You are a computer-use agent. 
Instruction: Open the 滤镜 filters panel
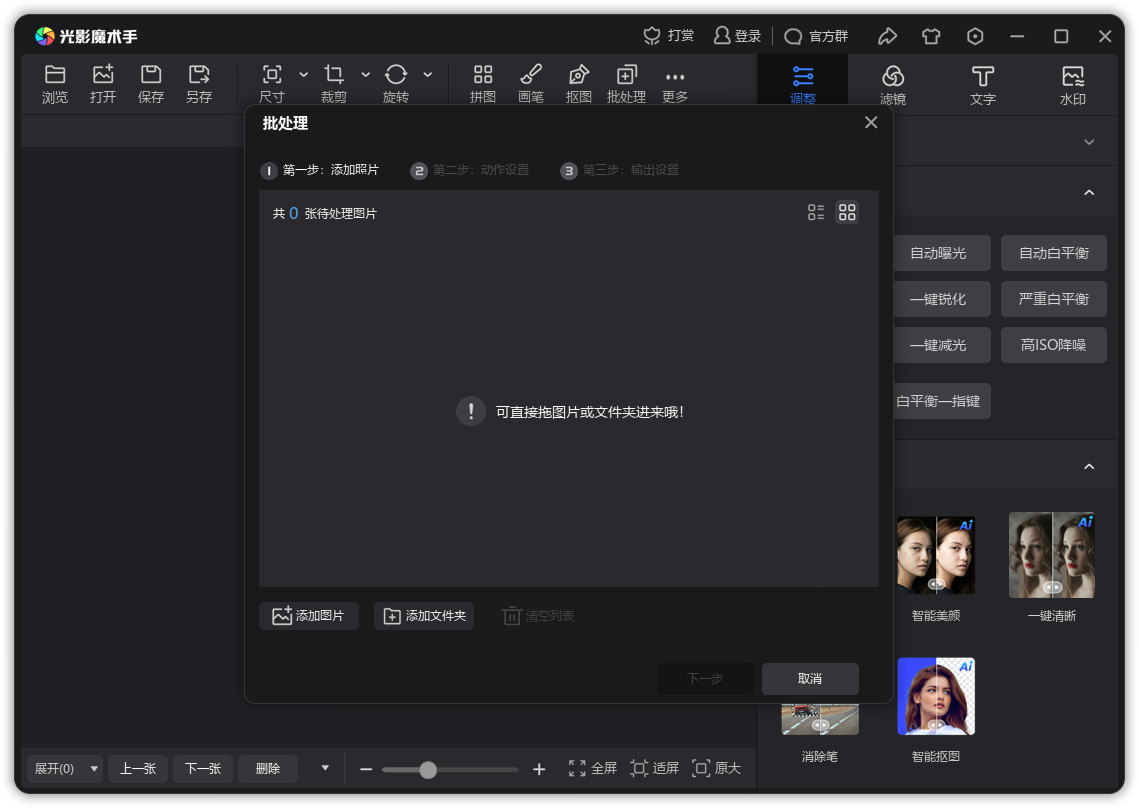pyautogui.click(x=892, y=83)
